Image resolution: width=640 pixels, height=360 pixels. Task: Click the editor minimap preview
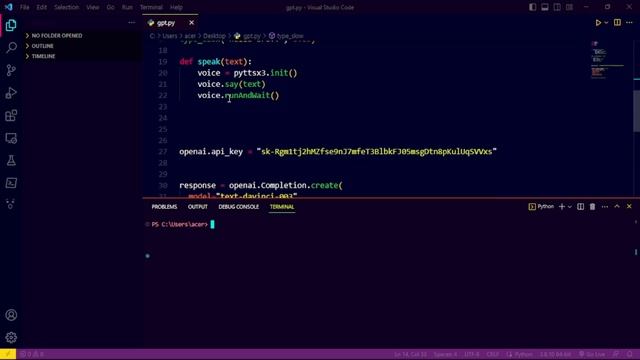click(608, 60)
